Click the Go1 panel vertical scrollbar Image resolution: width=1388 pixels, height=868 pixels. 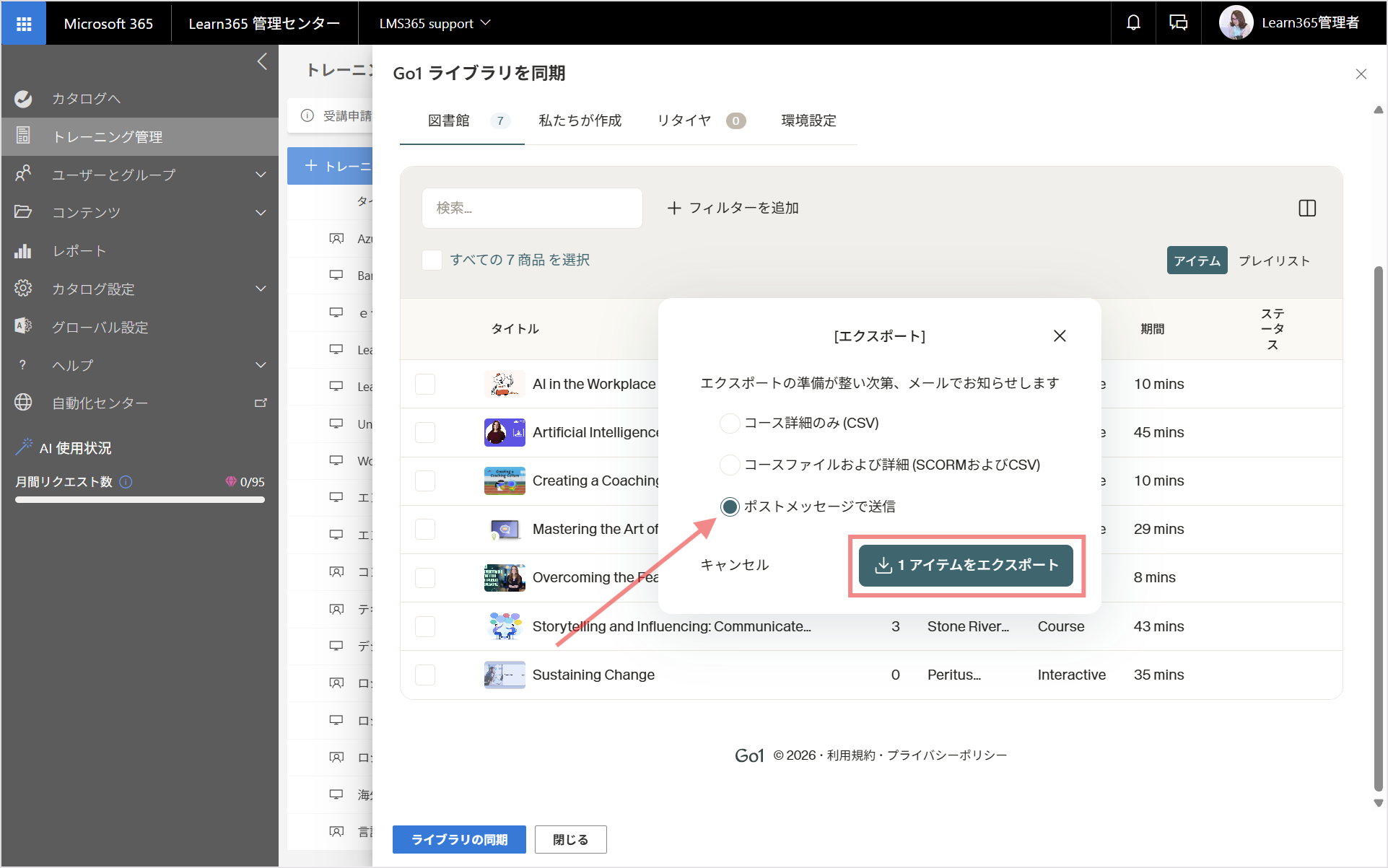1379,530
